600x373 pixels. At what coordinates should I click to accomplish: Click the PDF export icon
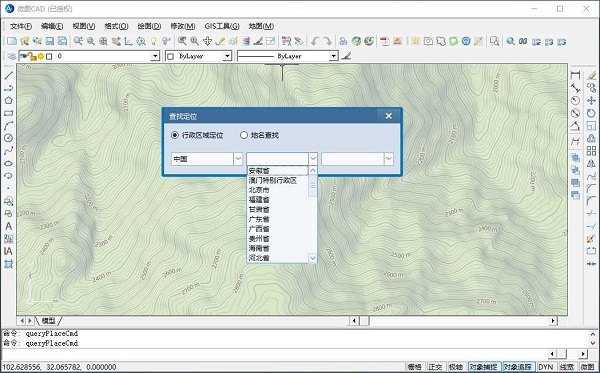(x=385, y=41)
